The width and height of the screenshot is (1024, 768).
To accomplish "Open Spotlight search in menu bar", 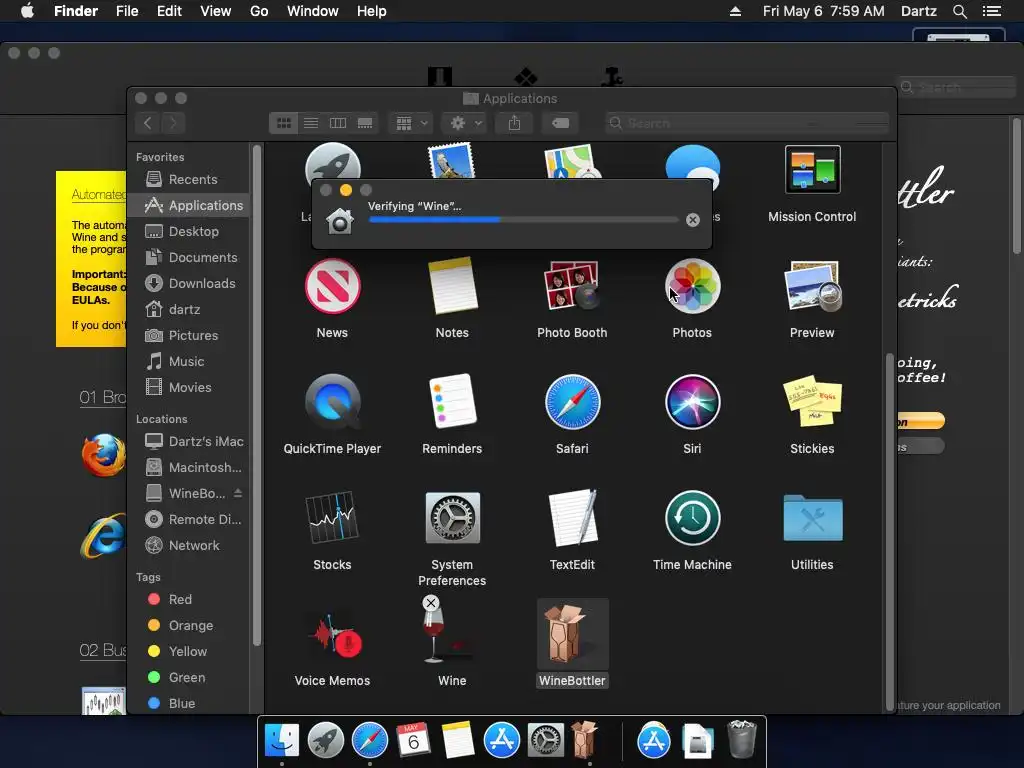I will [x=959, y=11].
